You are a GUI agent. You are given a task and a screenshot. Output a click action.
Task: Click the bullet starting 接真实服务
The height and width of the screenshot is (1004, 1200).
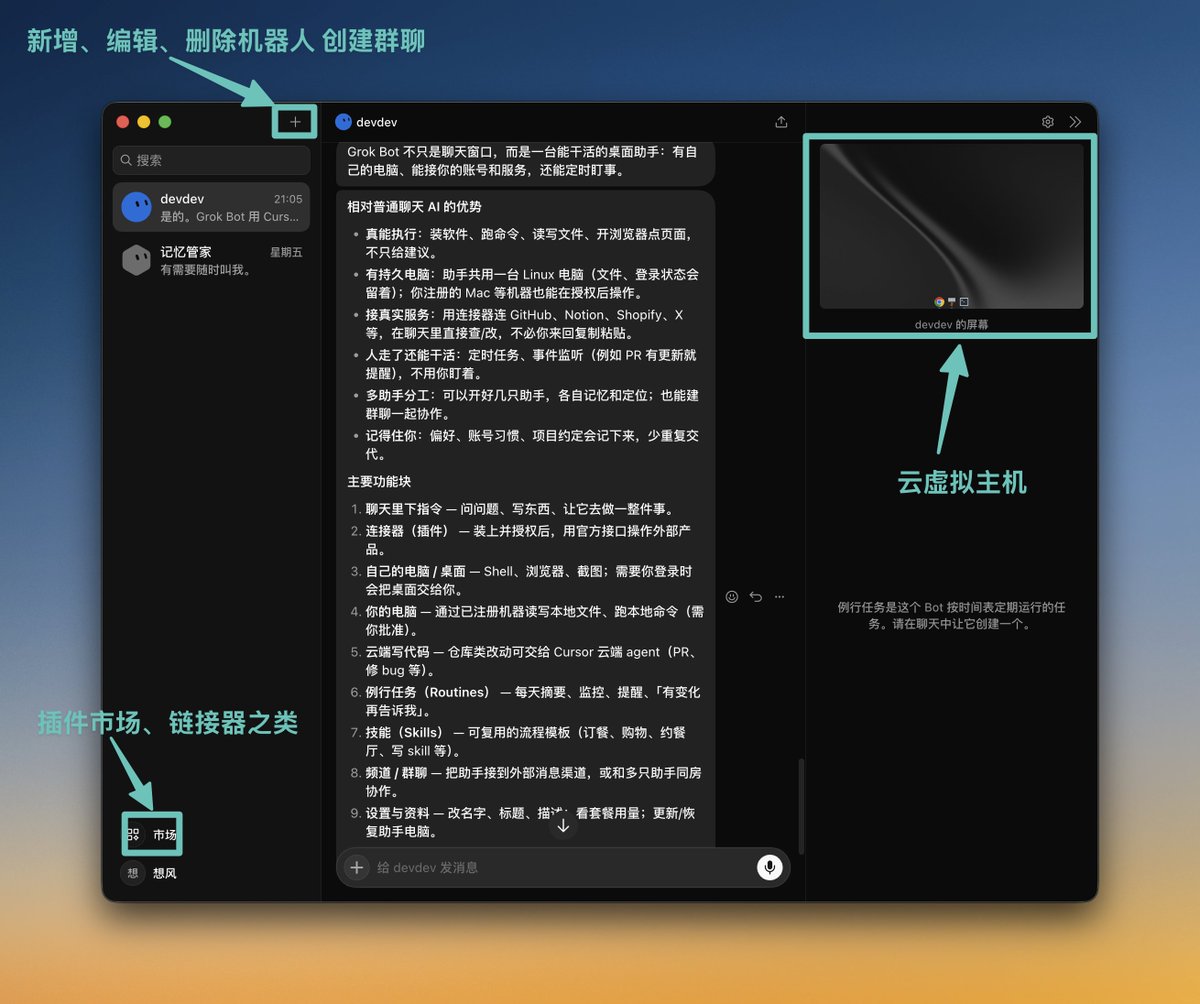525,324
